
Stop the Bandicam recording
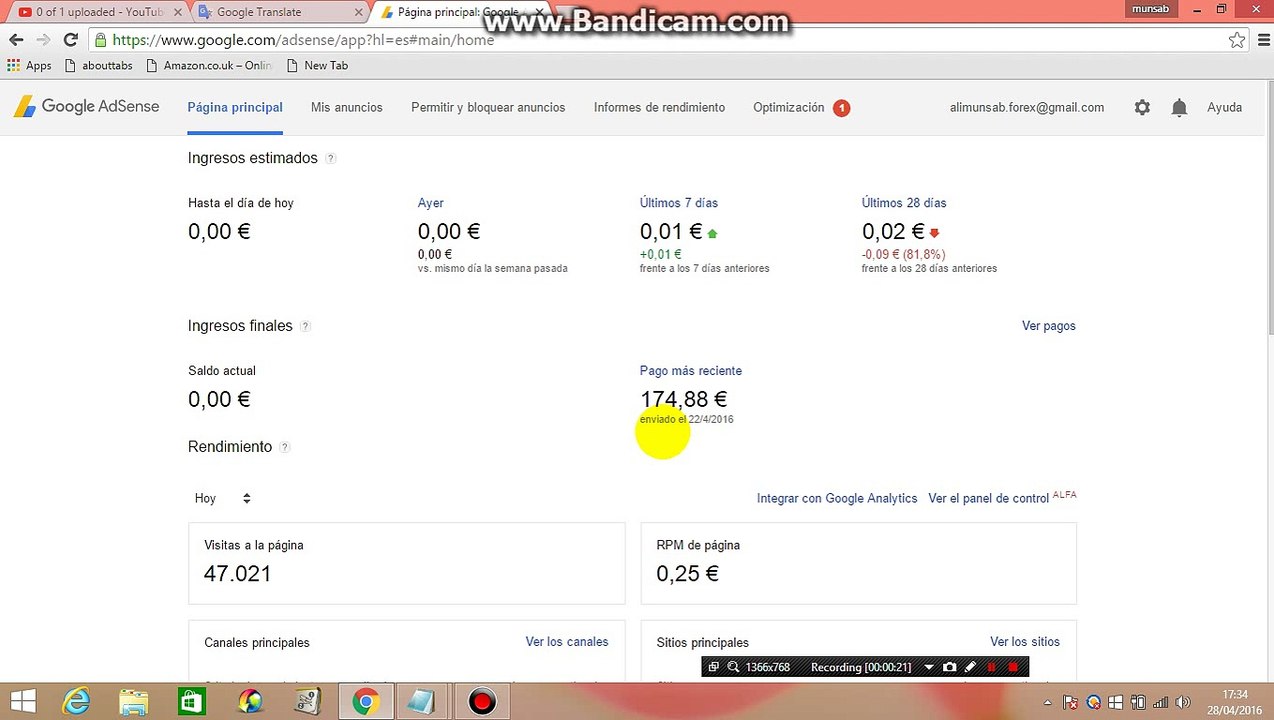click(1012, 667)
